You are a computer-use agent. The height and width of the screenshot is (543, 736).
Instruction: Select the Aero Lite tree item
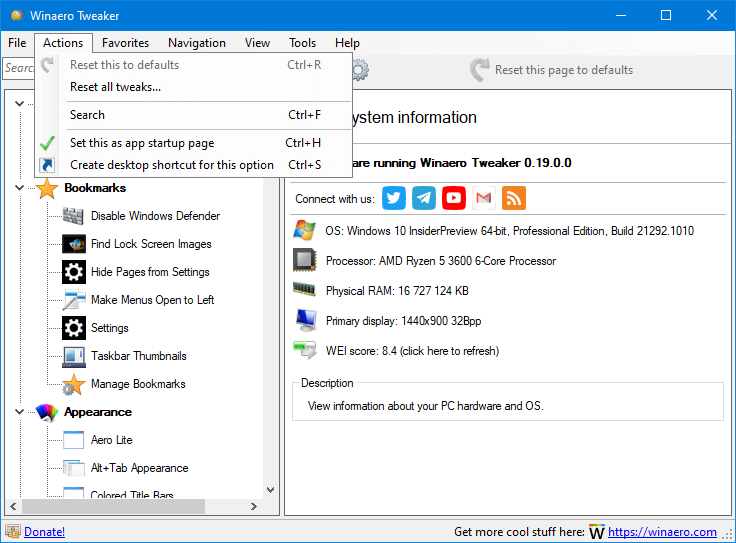pos(111,440)
